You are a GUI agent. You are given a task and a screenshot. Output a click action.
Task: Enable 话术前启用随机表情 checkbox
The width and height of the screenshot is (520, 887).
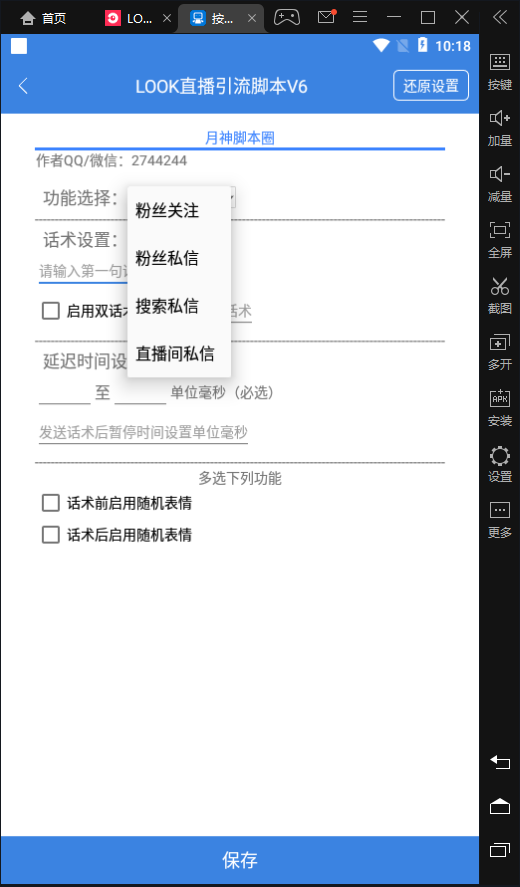(x=51, y=503)
